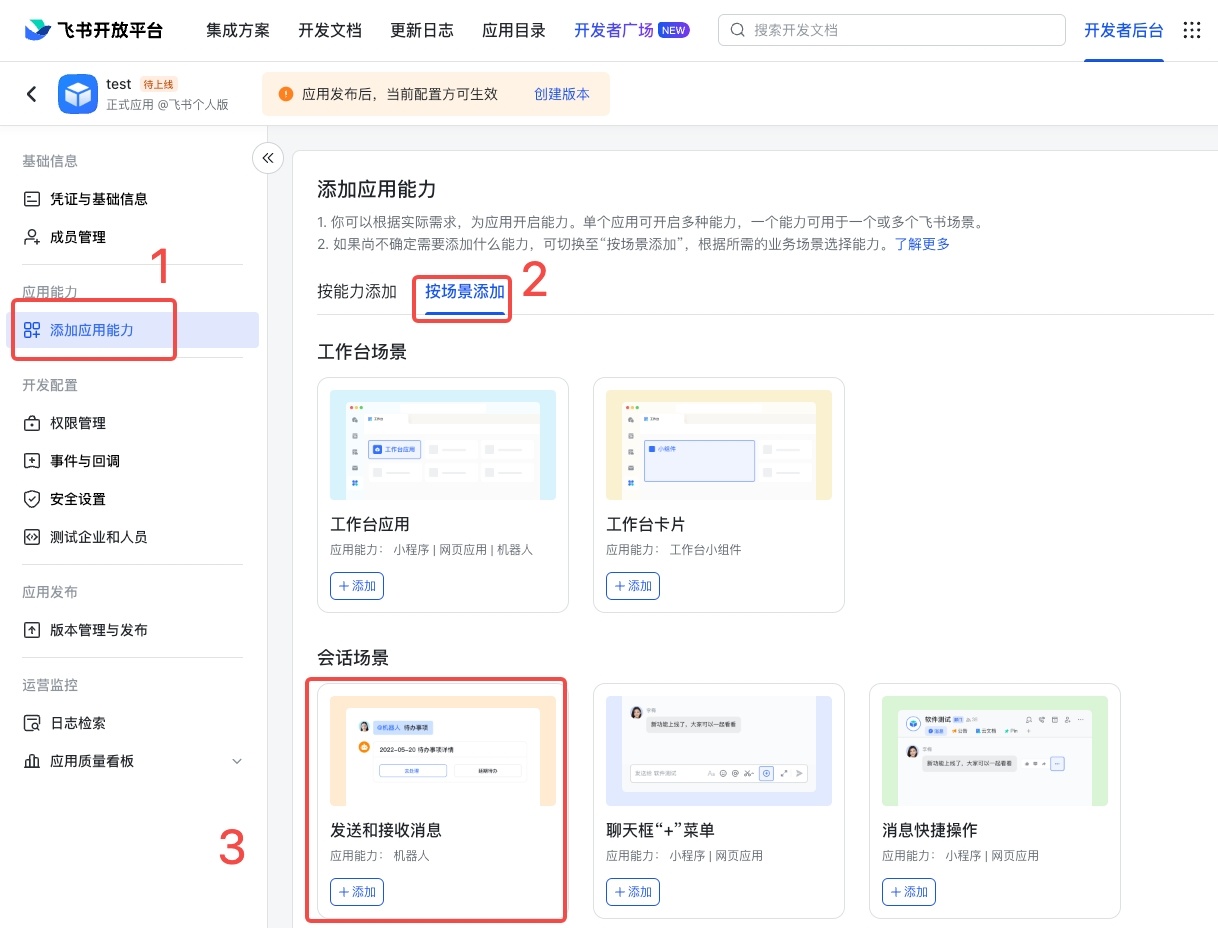Open 凭证与基础信息 in sidebar
1218x928 pixels.
coord(98,199)
